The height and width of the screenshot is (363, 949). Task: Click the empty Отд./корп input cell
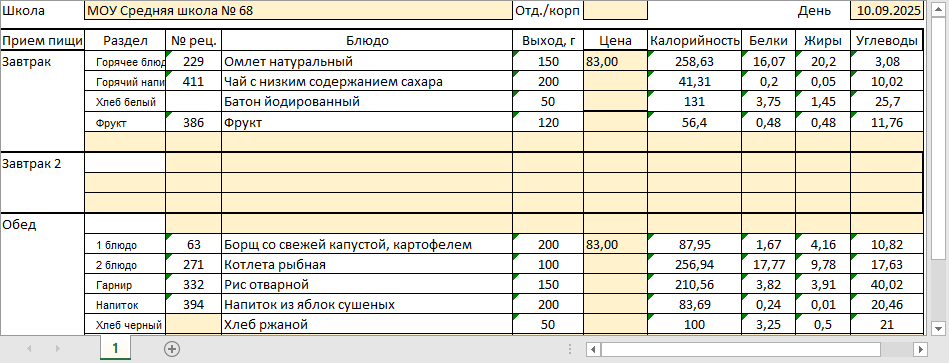(616, 10)
